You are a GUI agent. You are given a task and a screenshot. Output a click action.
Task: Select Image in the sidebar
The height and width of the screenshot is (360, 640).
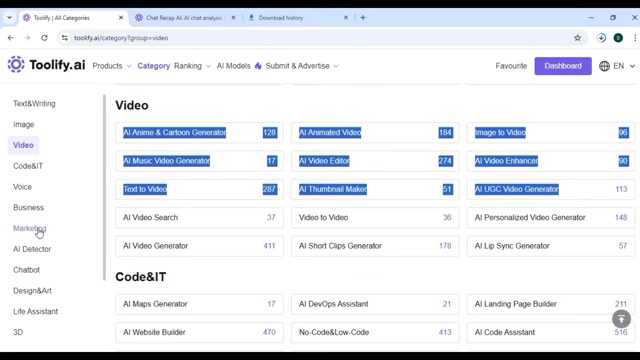coord(24,124)
